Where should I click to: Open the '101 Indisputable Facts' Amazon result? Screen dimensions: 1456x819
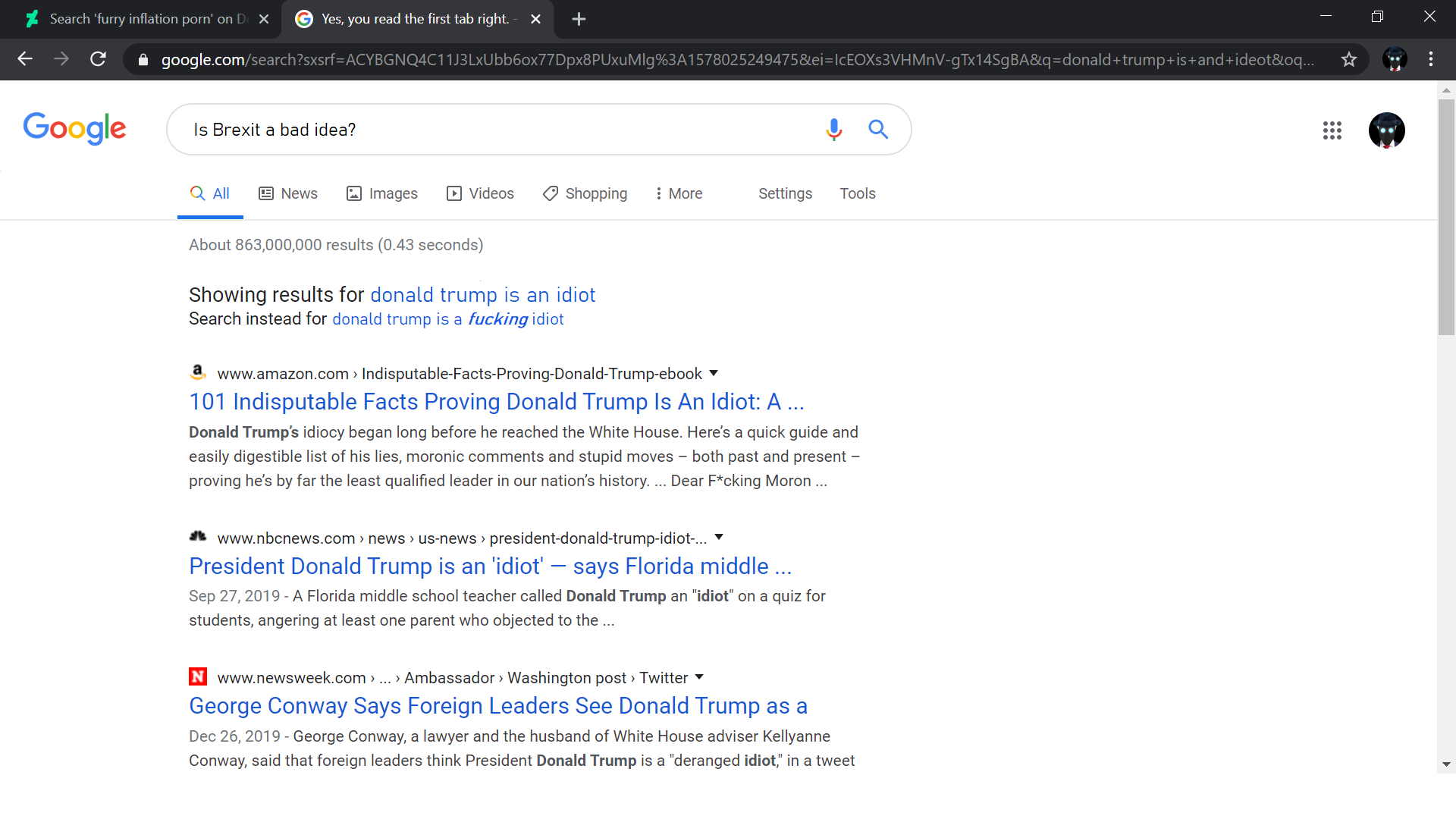point(496,401)
